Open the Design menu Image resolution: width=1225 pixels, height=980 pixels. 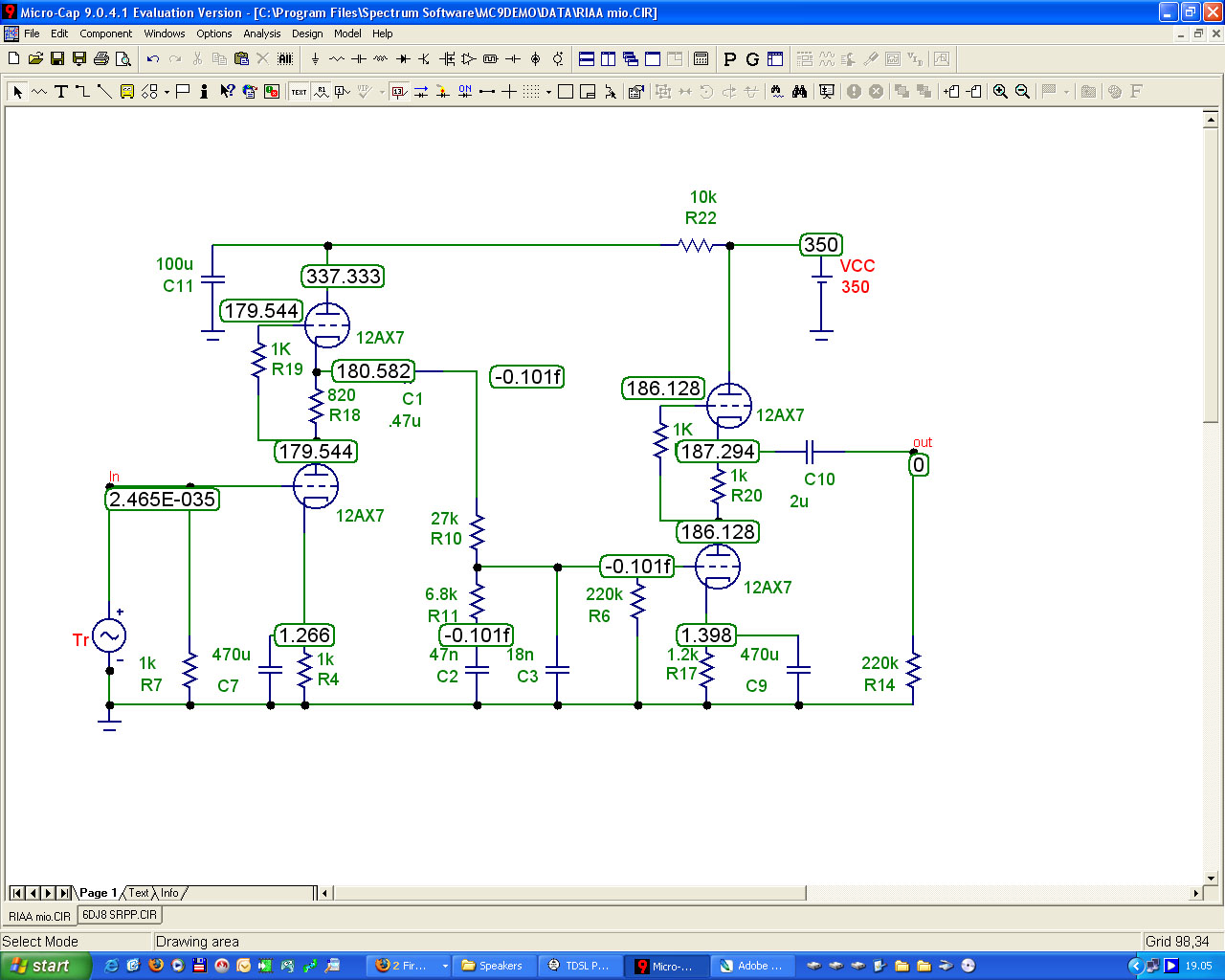(307, 33)
